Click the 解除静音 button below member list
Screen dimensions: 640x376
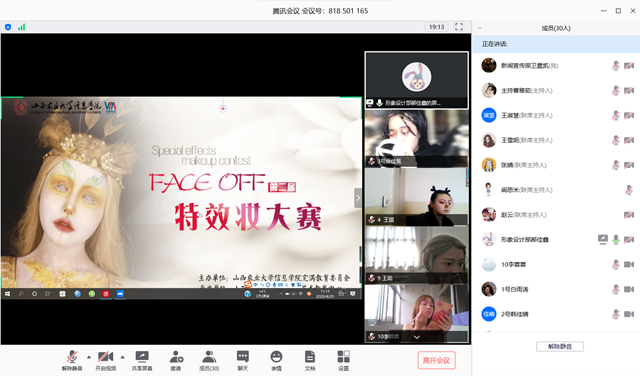pyautogui.click(x=560, y=346)
